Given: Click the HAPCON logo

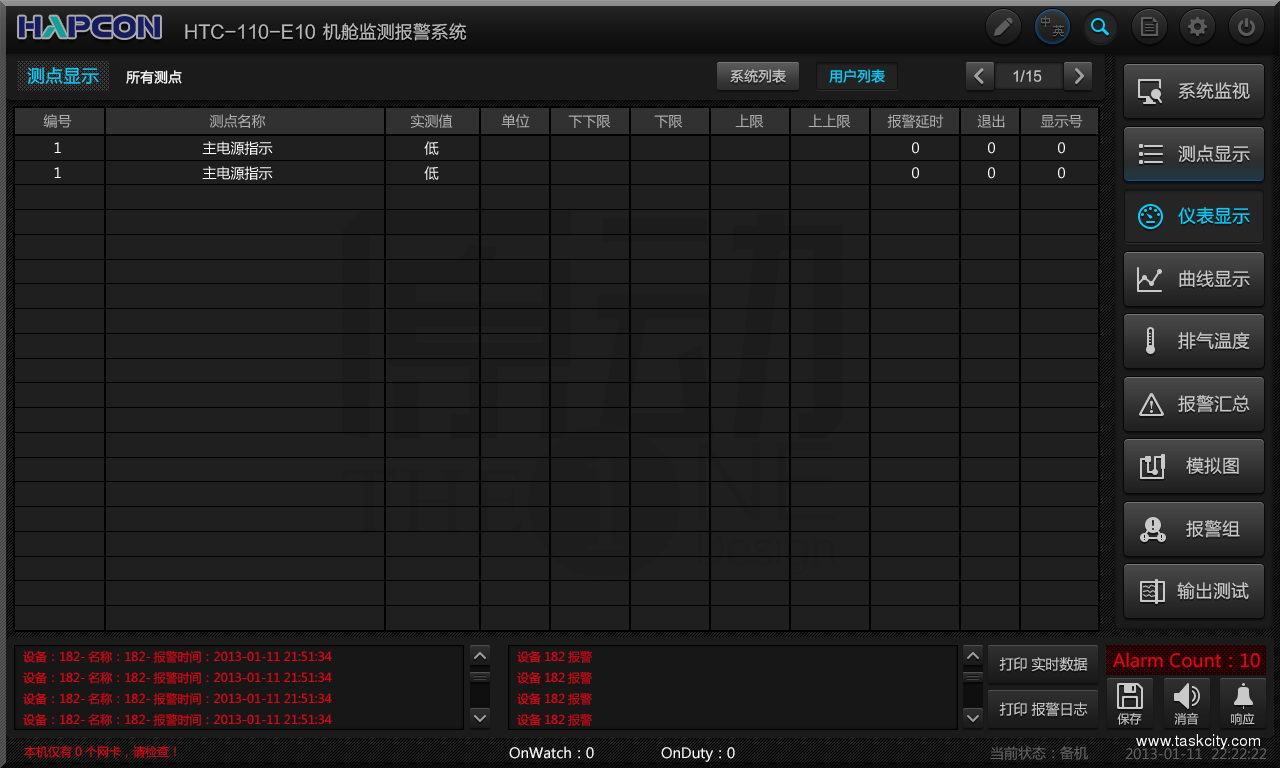Looking at the screenshot, I should point(89,27).
